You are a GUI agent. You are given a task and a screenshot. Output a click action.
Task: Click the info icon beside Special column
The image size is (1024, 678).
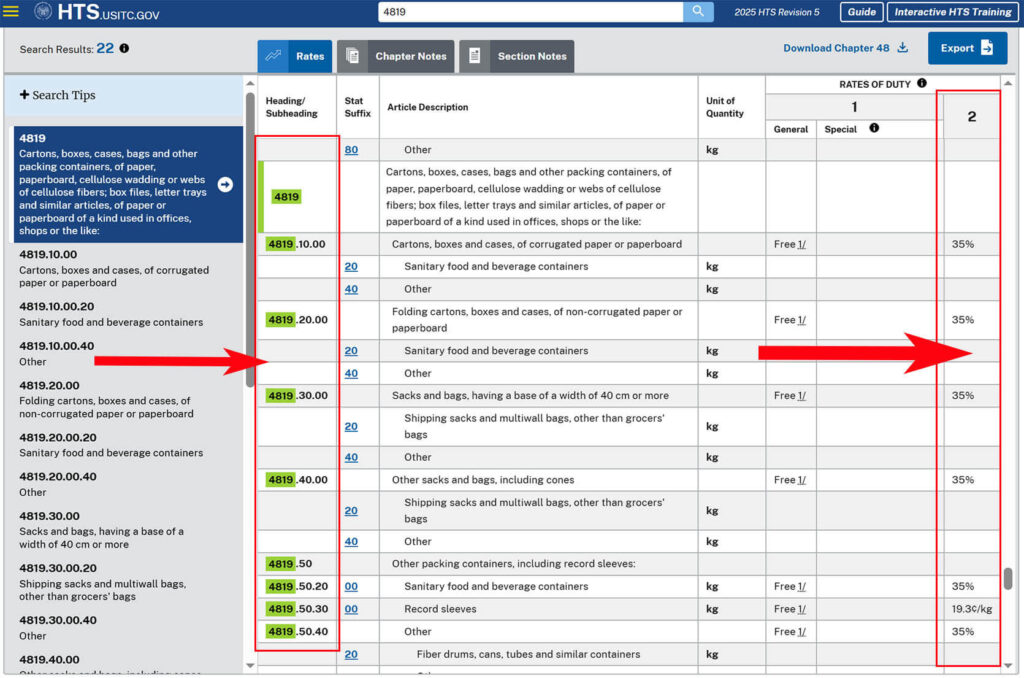(x=874, y=129)
